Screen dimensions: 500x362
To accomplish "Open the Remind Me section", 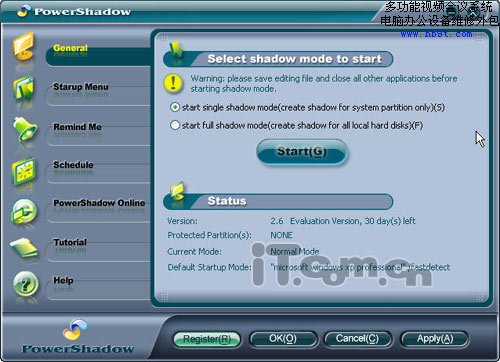I will pyautogui.click(x=77, y=127).
